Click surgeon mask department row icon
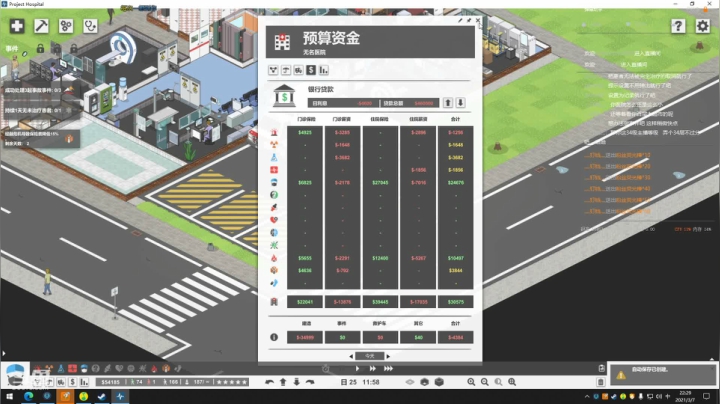 pyautogui.click(x=274, y=182)
